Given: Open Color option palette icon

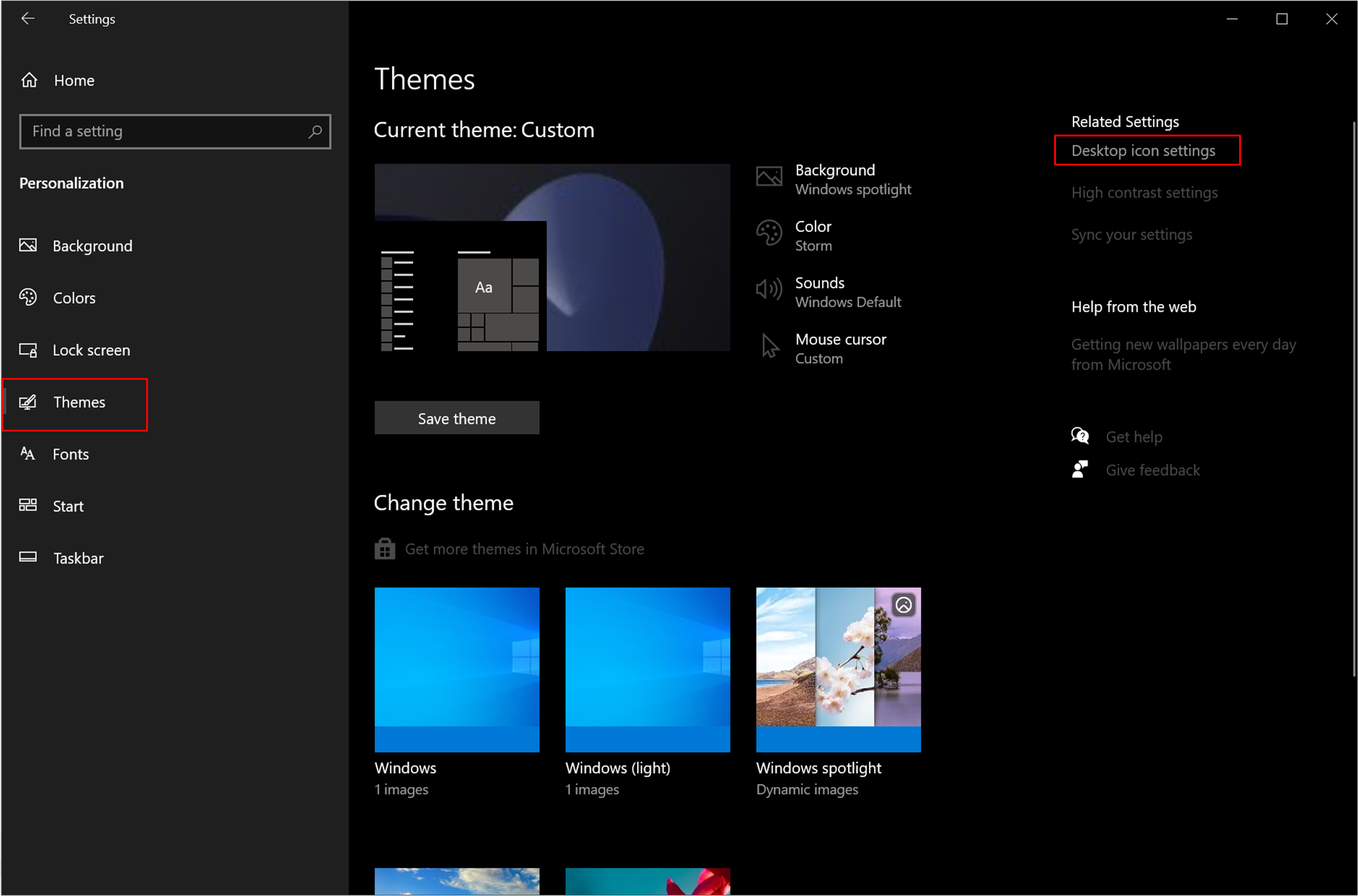Looking at the screenshot, I should [769, 233].
